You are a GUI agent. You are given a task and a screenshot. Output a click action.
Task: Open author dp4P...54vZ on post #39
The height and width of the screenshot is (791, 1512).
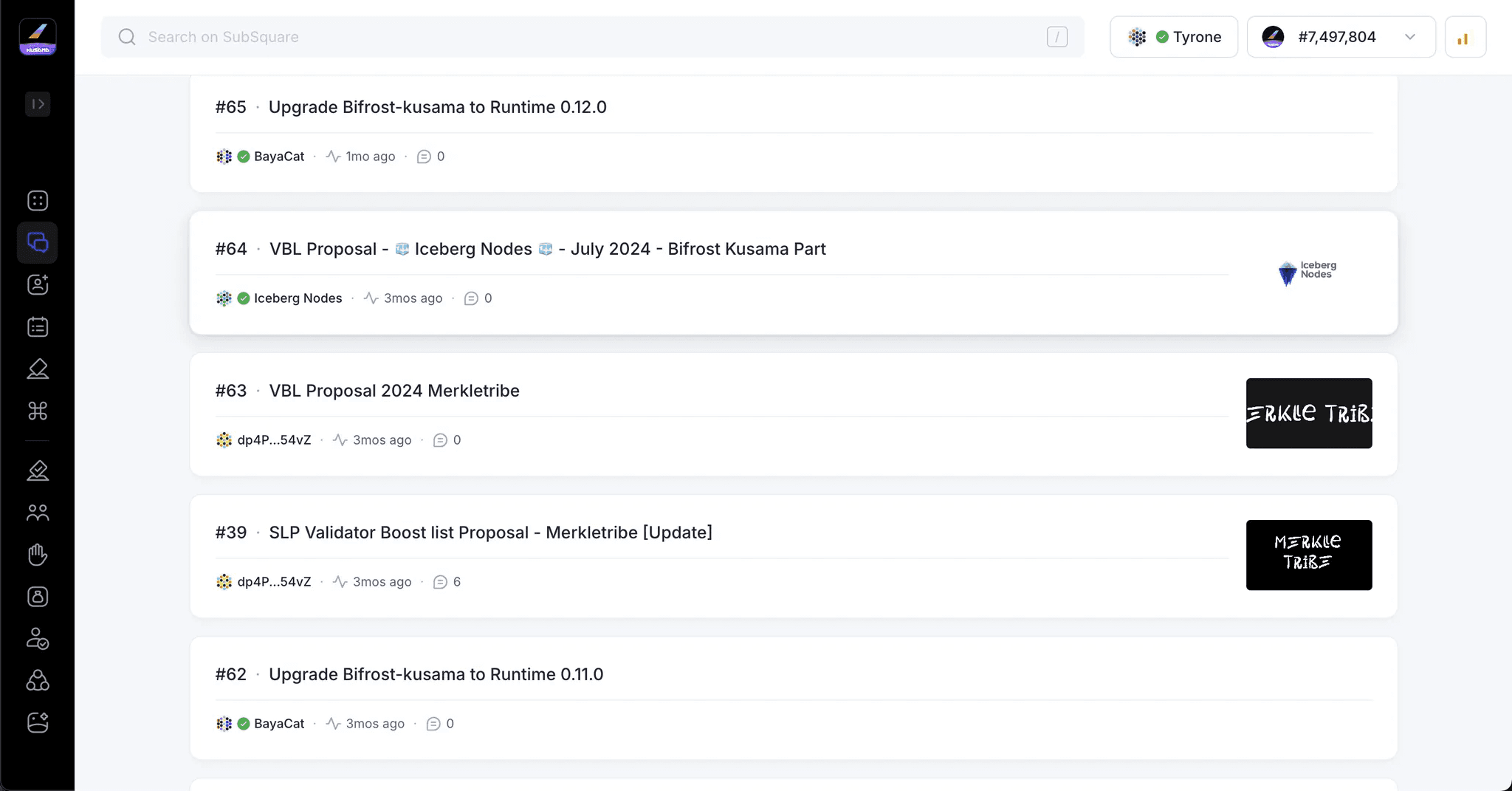tap(274, 582)
